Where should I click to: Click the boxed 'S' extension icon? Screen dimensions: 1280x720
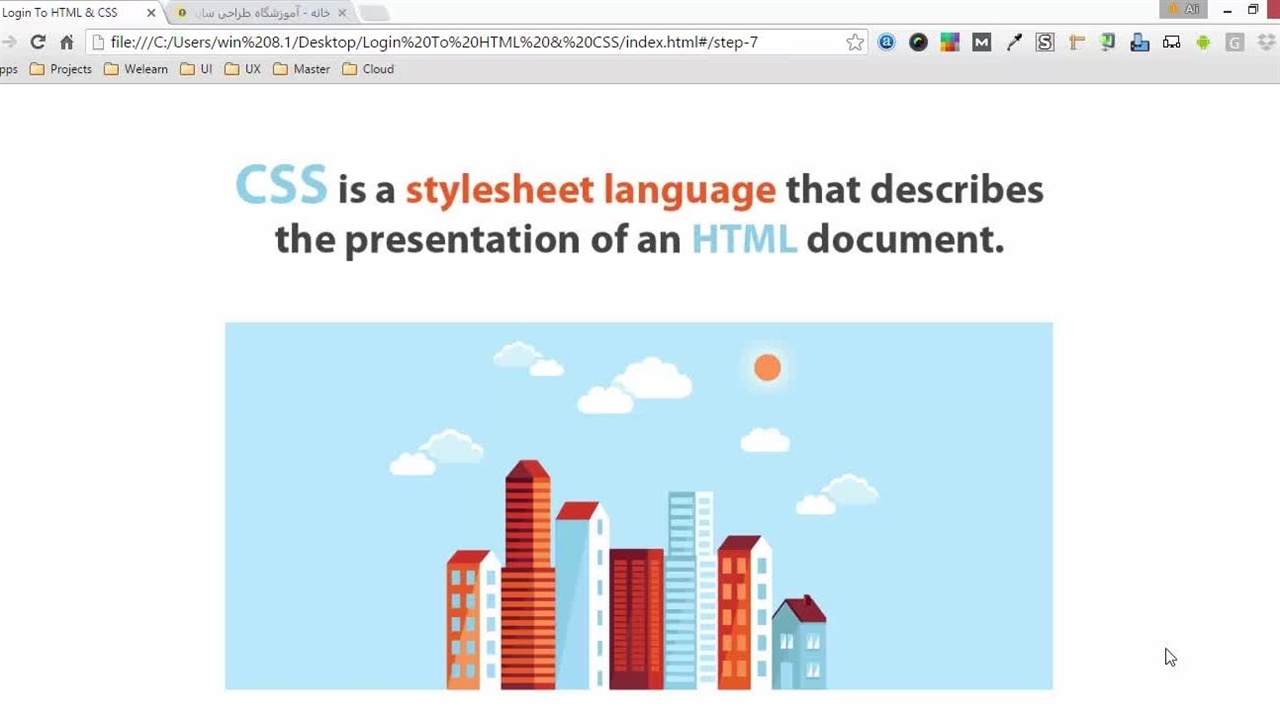(1045, 42)
